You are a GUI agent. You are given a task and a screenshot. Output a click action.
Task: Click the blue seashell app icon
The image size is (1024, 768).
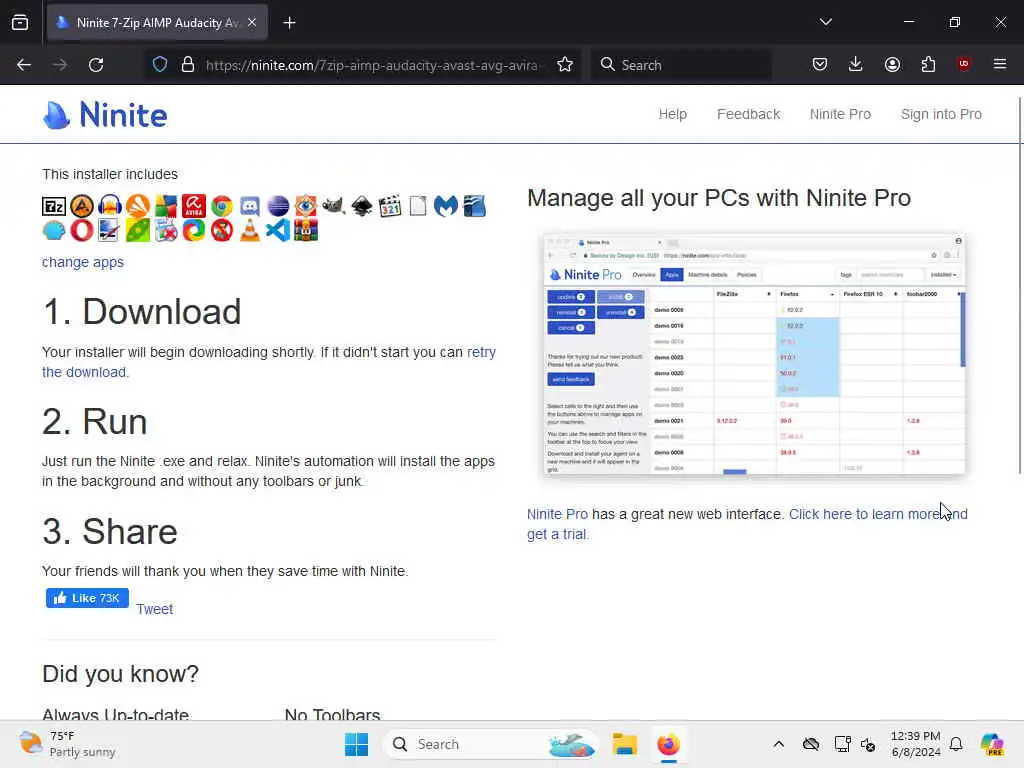[x=54, y=231]
